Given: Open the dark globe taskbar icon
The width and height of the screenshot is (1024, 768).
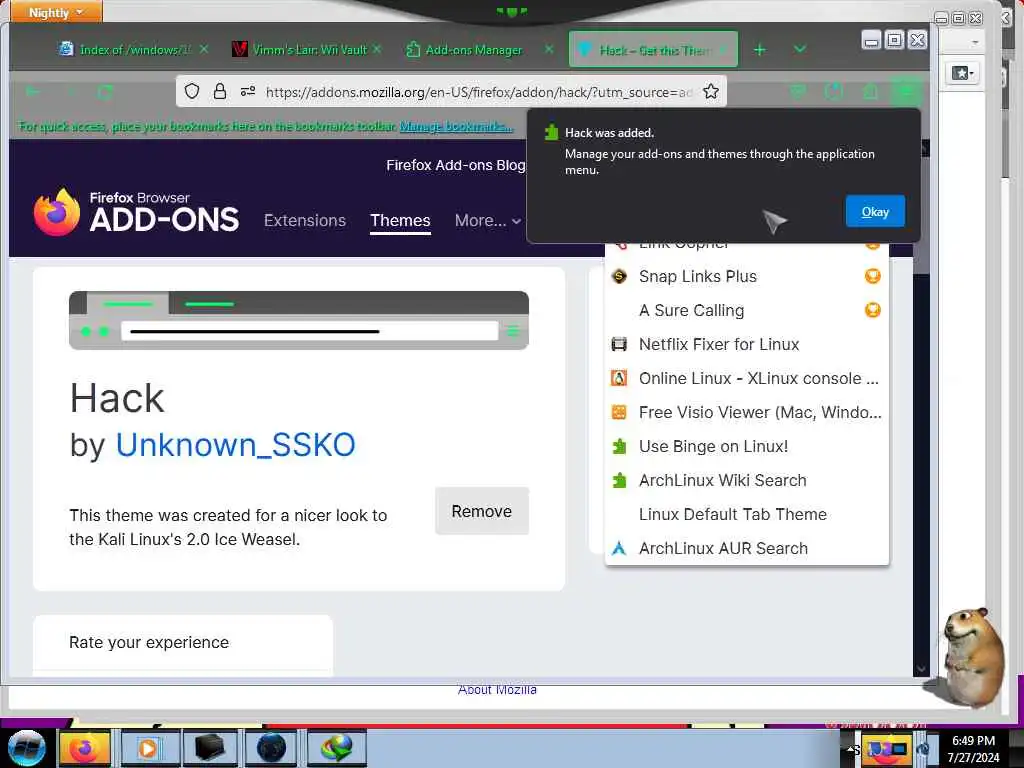Looking at the screenshot, I should coord(272,748).
